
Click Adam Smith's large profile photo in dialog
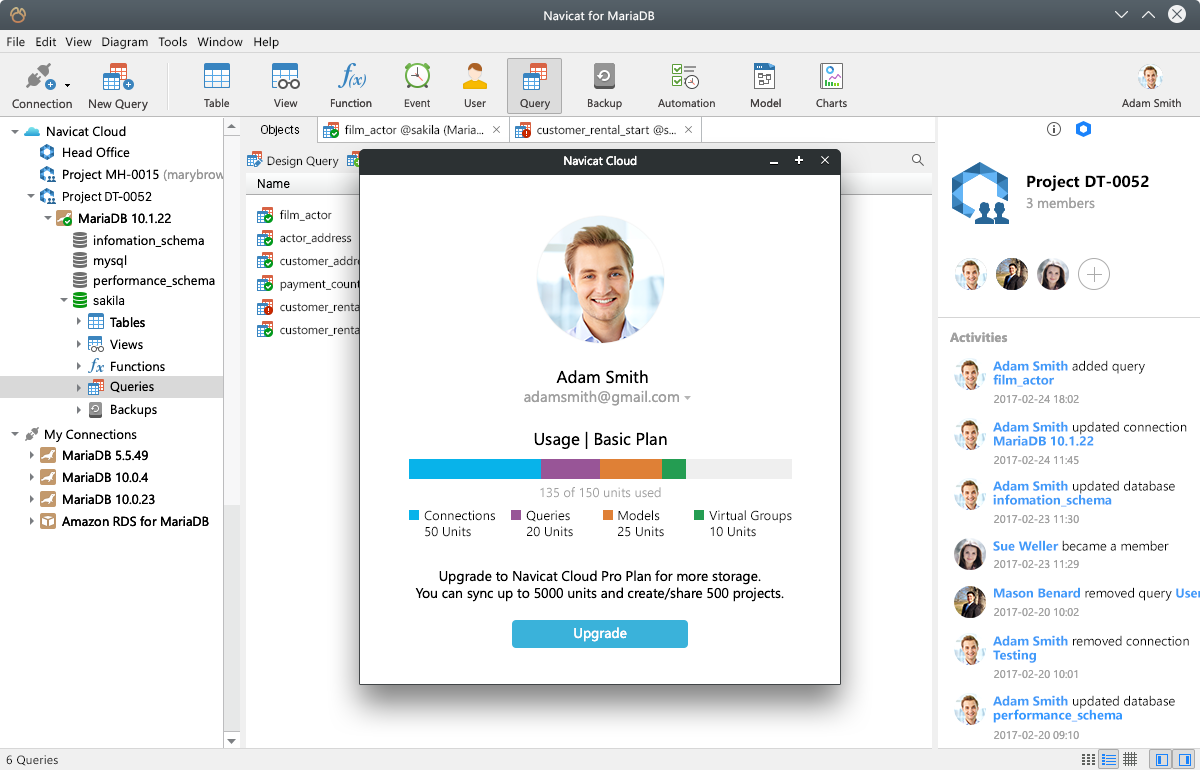[x=600, y=278]
